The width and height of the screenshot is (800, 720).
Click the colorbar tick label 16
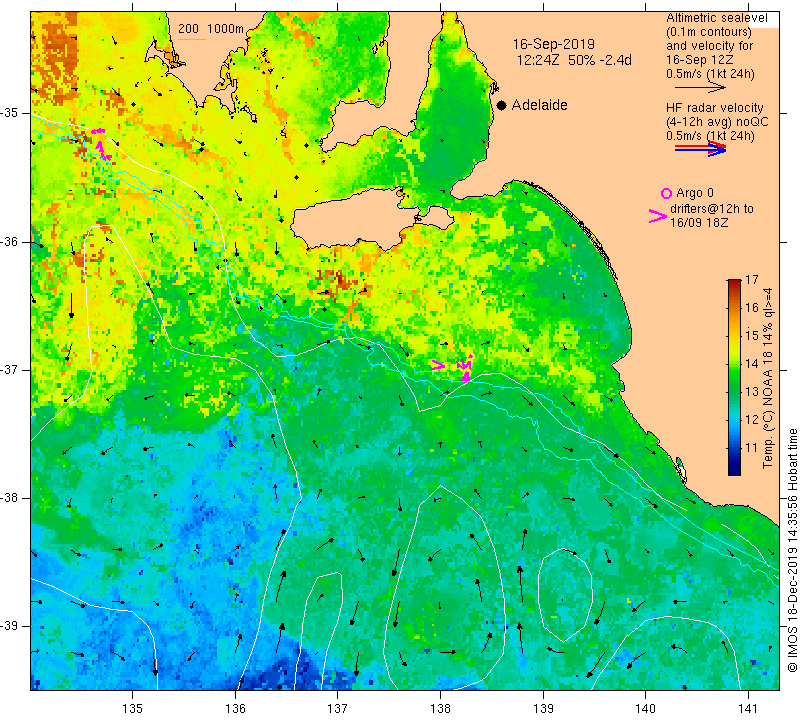pos(752,308)
